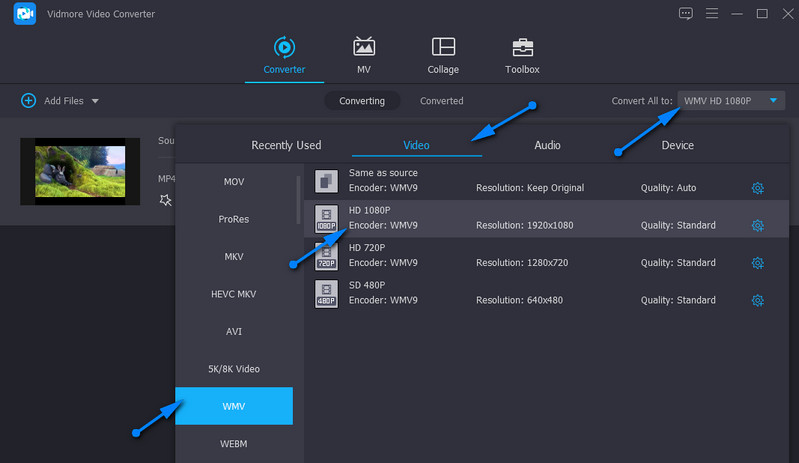
Task: Switch to the Device tab
Action: pyautogui.click(x=677, y=145)
